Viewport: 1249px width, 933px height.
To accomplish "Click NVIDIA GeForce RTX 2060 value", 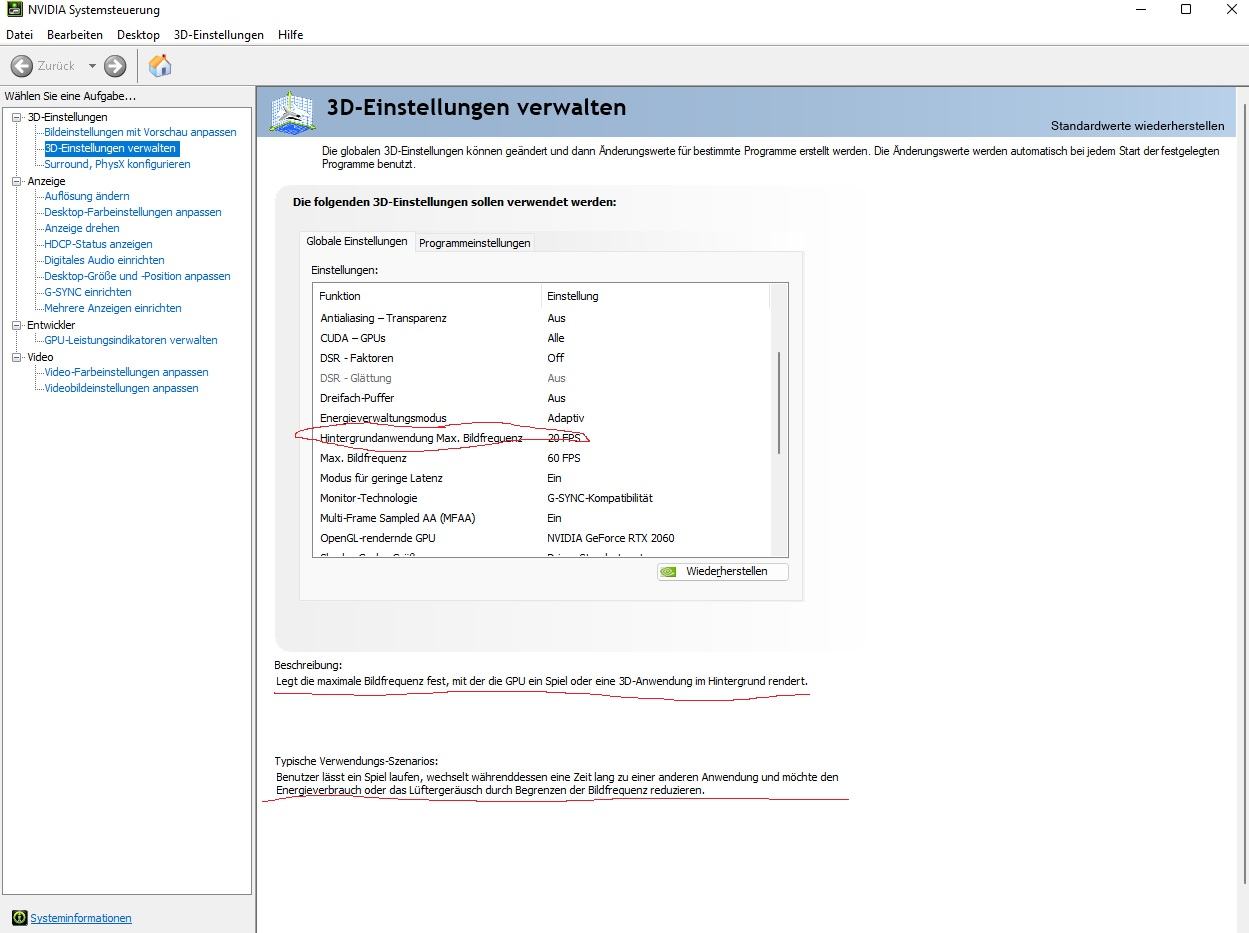I will [611, 538].
